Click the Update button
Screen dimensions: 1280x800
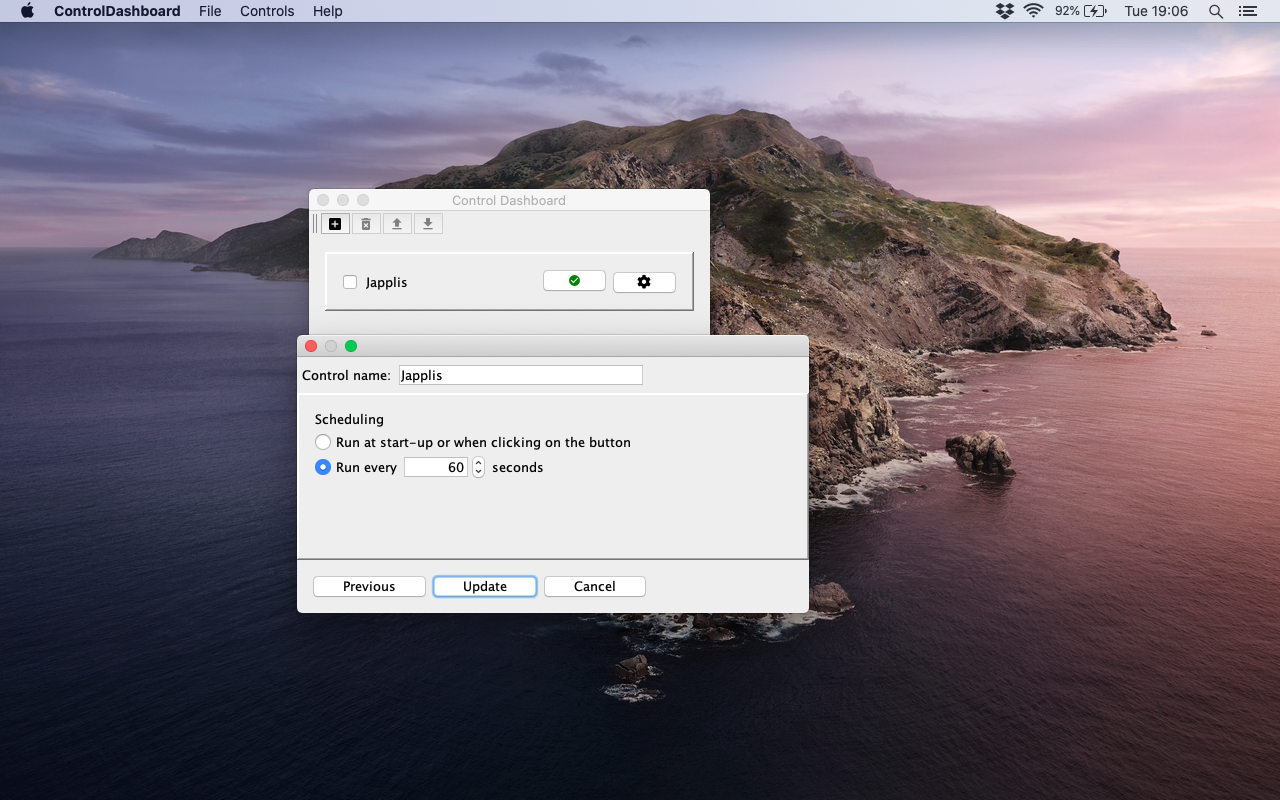[x=485, y=586]
